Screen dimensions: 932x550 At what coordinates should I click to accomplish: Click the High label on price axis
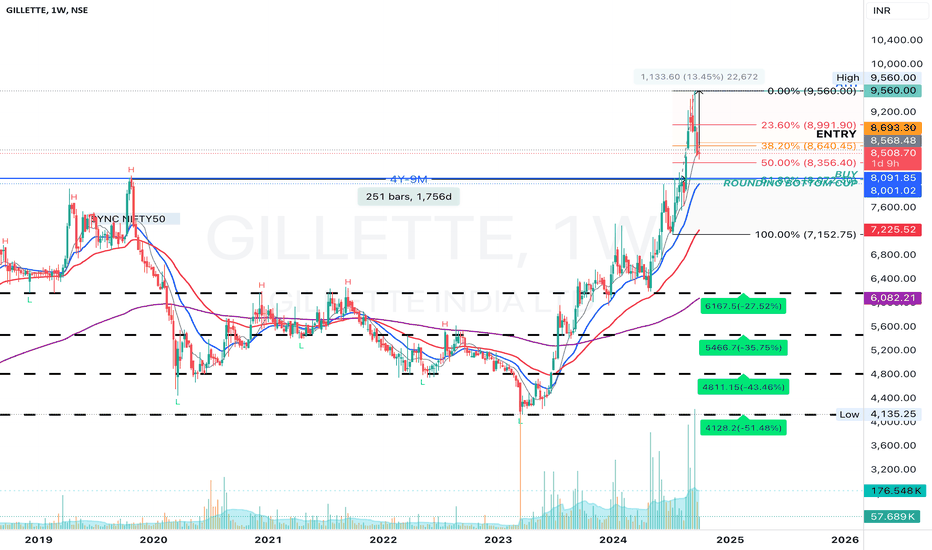(848, 77)
